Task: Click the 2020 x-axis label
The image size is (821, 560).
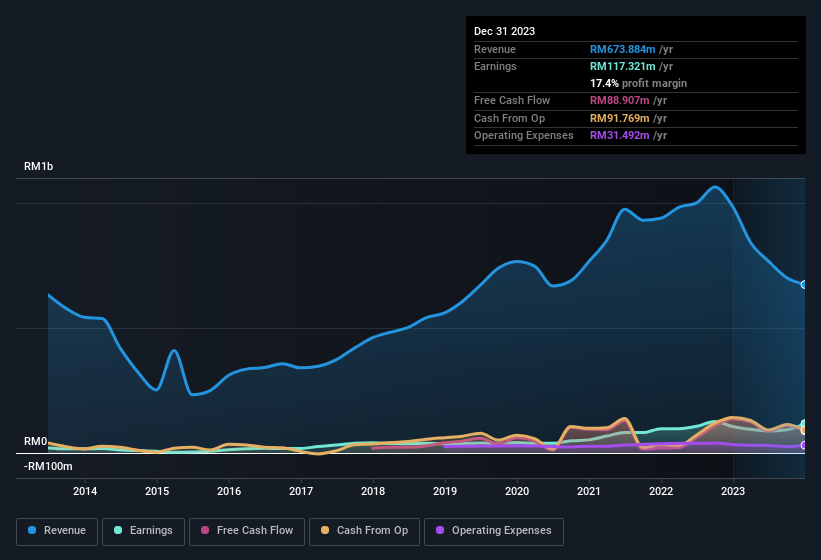Action: point(517,491)
